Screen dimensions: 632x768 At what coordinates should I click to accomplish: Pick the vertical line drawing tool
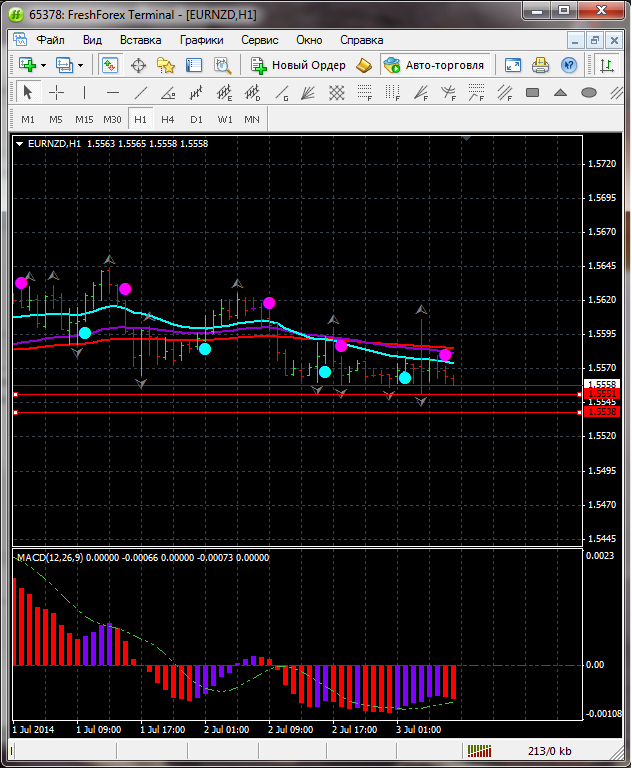(85, 93)
